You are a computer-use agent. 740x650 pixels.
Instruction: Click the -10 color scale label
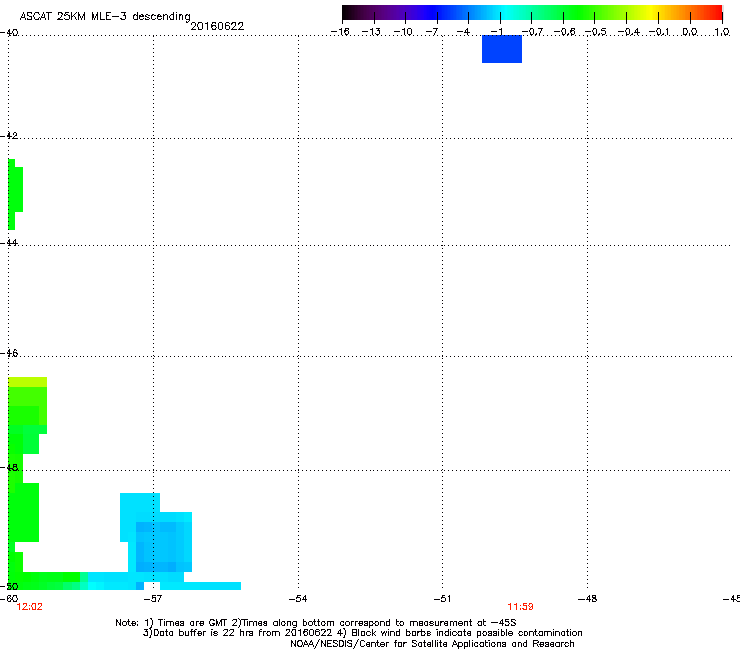(x=403, y=32)
